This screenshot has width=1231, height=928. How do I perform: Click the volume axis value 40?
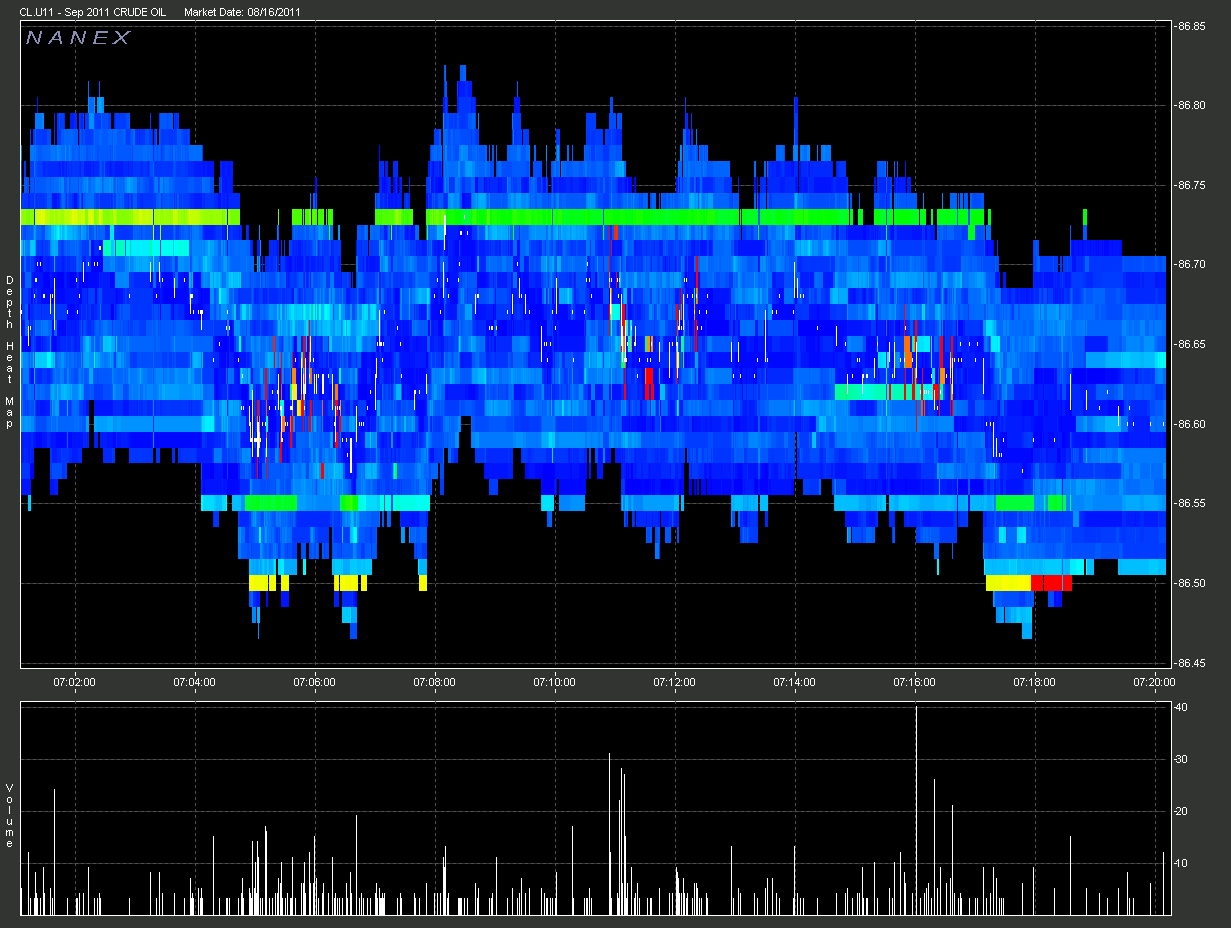click(1181, 707)
